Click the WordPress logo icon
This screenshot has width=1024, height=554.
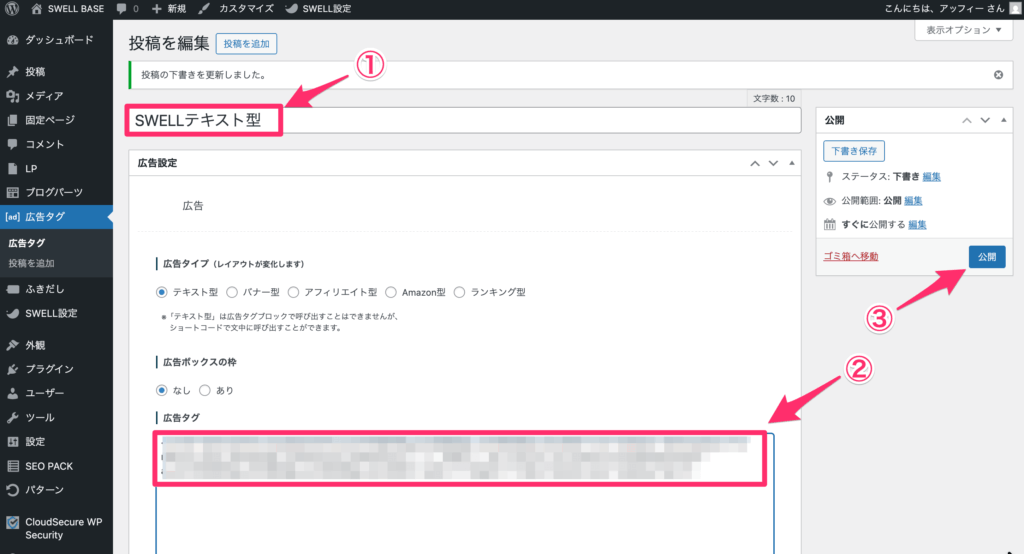(13, 8)
